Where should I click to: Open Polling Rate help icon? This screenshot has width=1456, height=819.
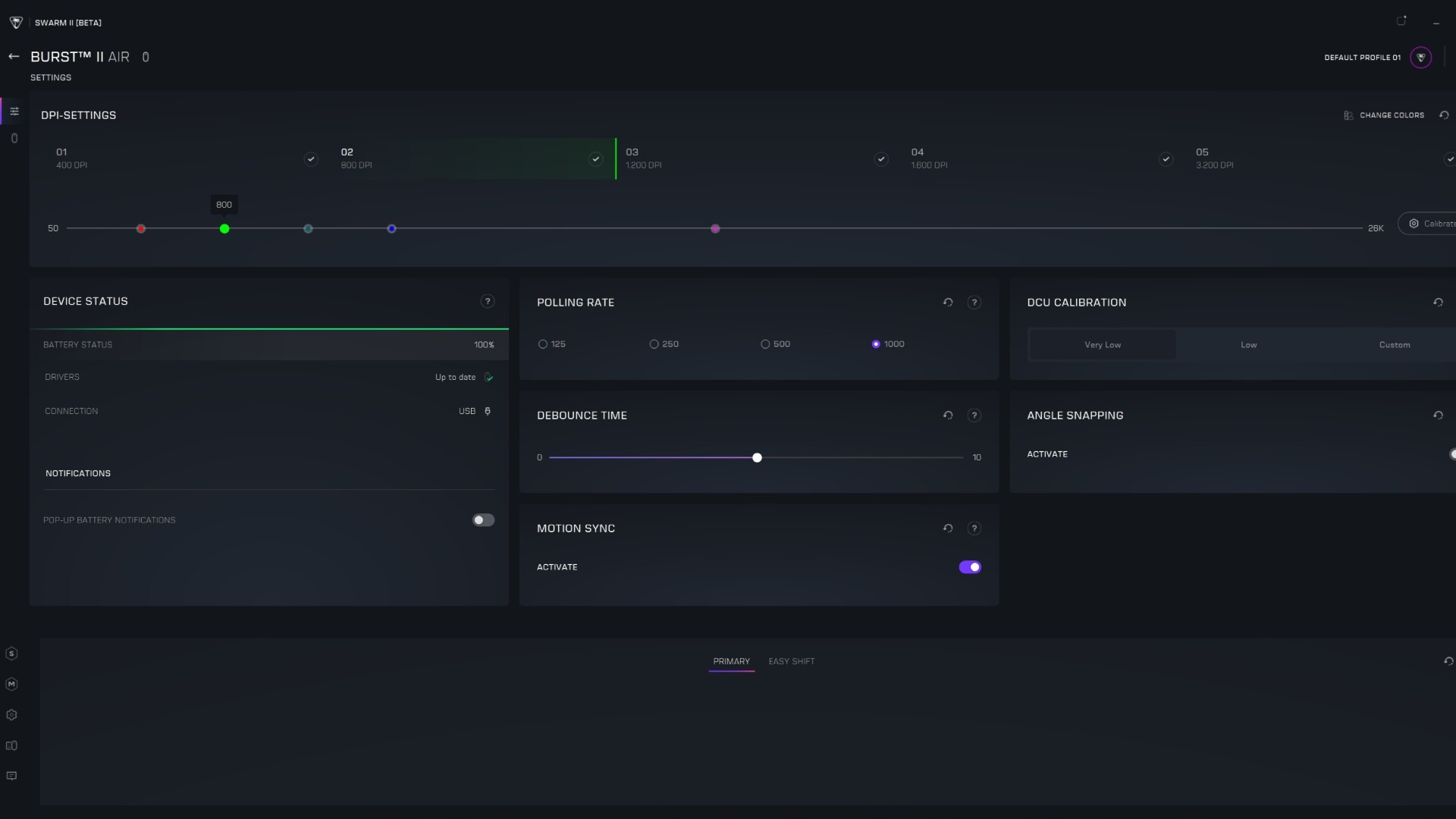click(x=974, y=303)
